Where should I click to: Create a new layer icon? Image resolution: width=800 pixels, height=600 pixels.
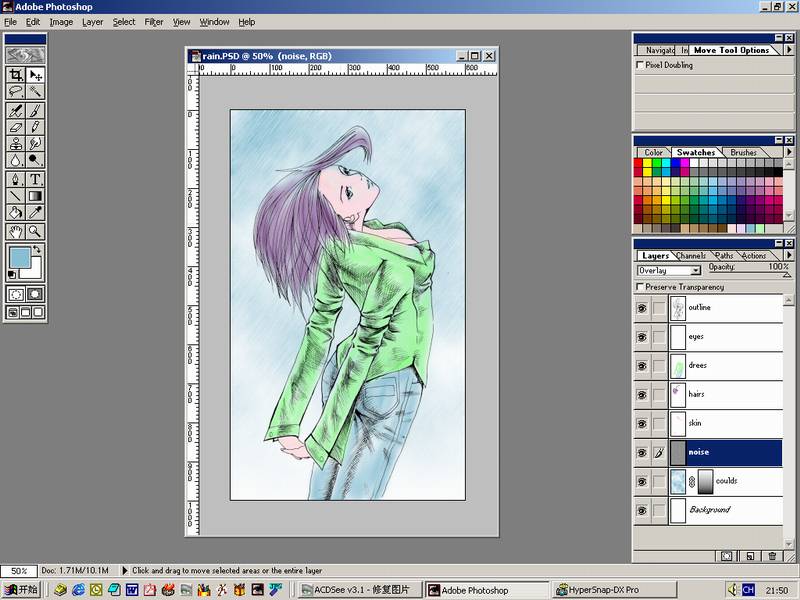pyautogui.click(x=749, y=556)
